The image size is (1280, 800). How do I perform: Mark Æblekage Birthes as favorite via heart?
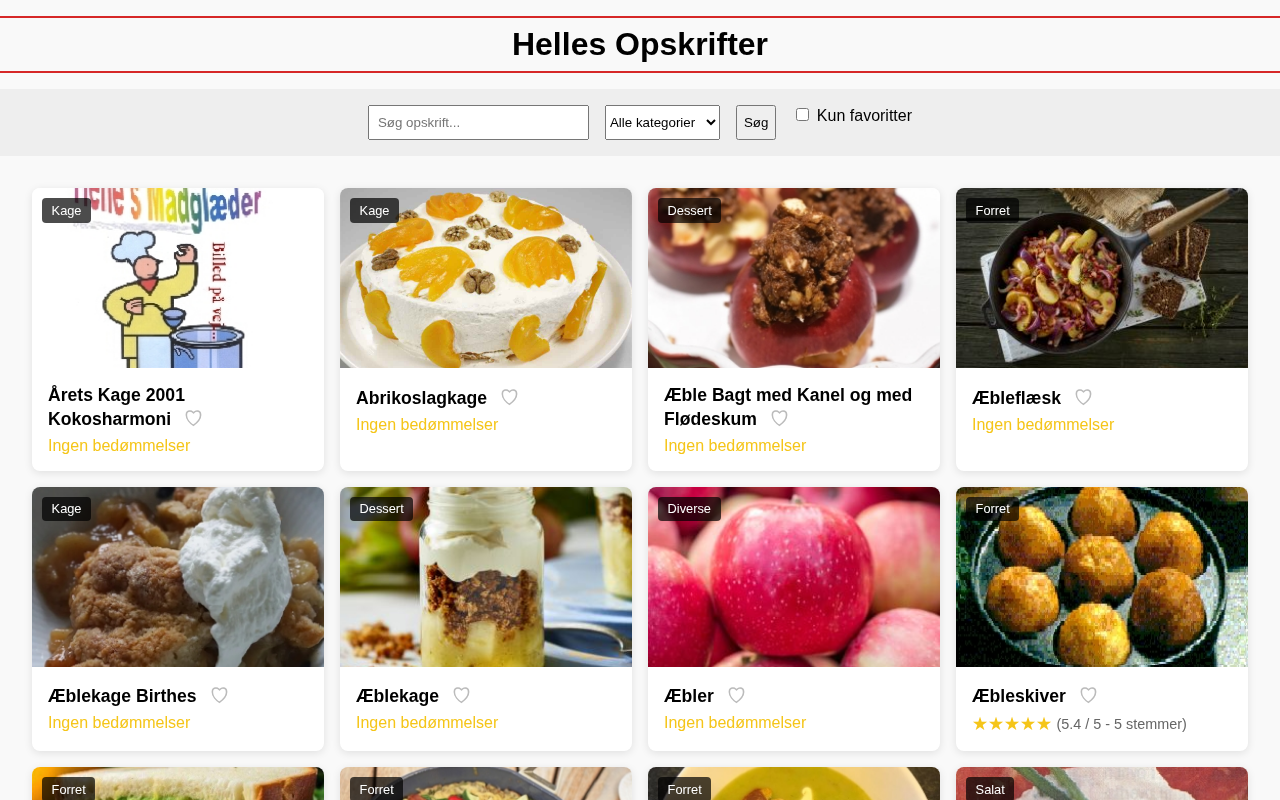[220, 696]
